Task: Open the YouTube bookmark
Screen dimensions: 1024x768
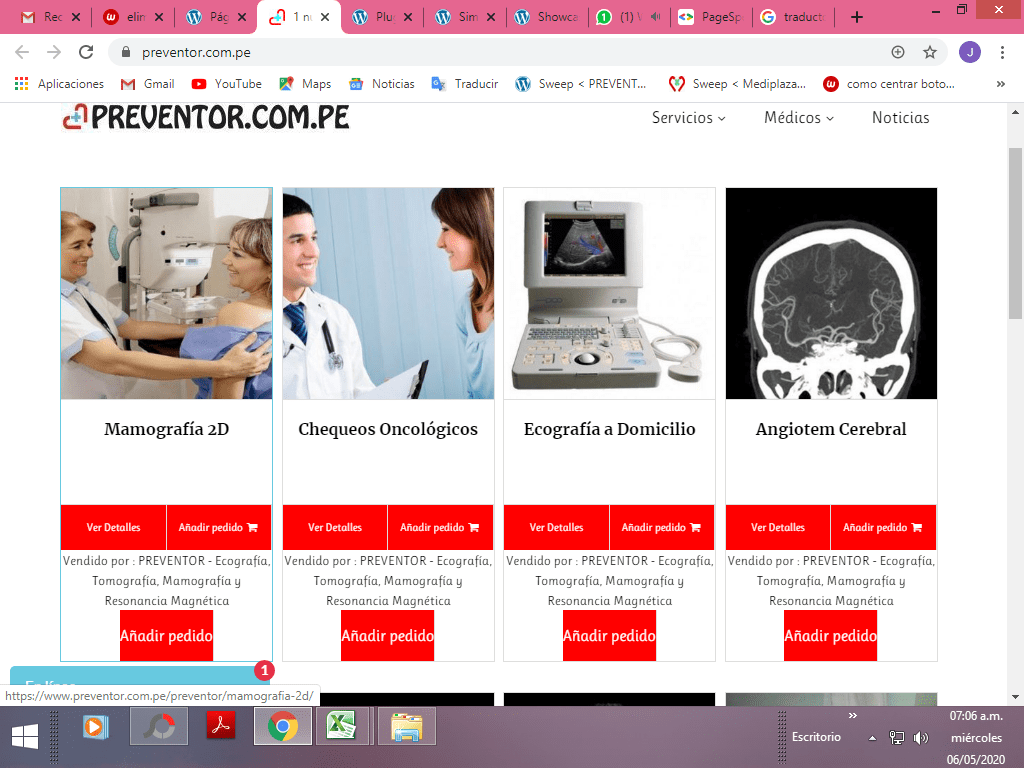Action: [x=227, y=84]
